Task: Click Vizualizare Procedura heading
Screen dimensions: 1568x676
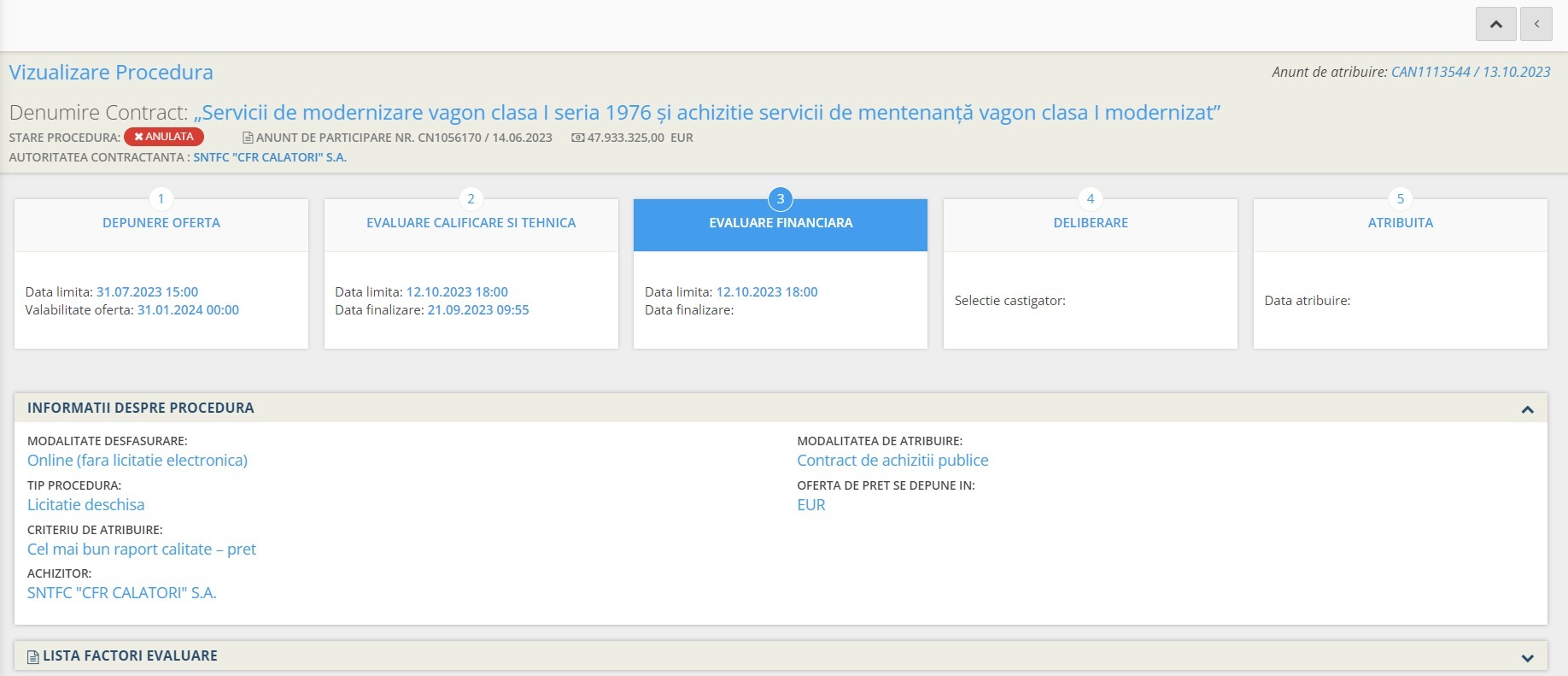Action: [x=111, y=73]
